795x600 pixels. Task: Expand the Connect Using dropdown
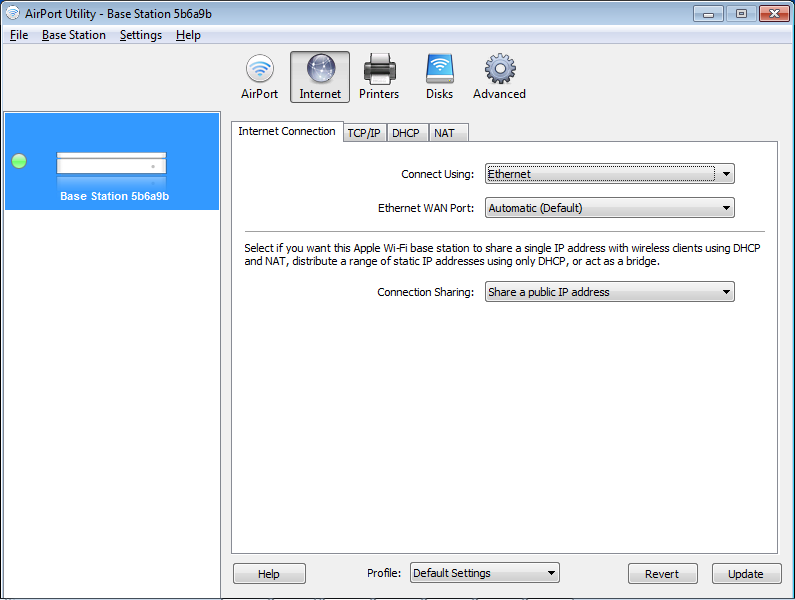609,174
